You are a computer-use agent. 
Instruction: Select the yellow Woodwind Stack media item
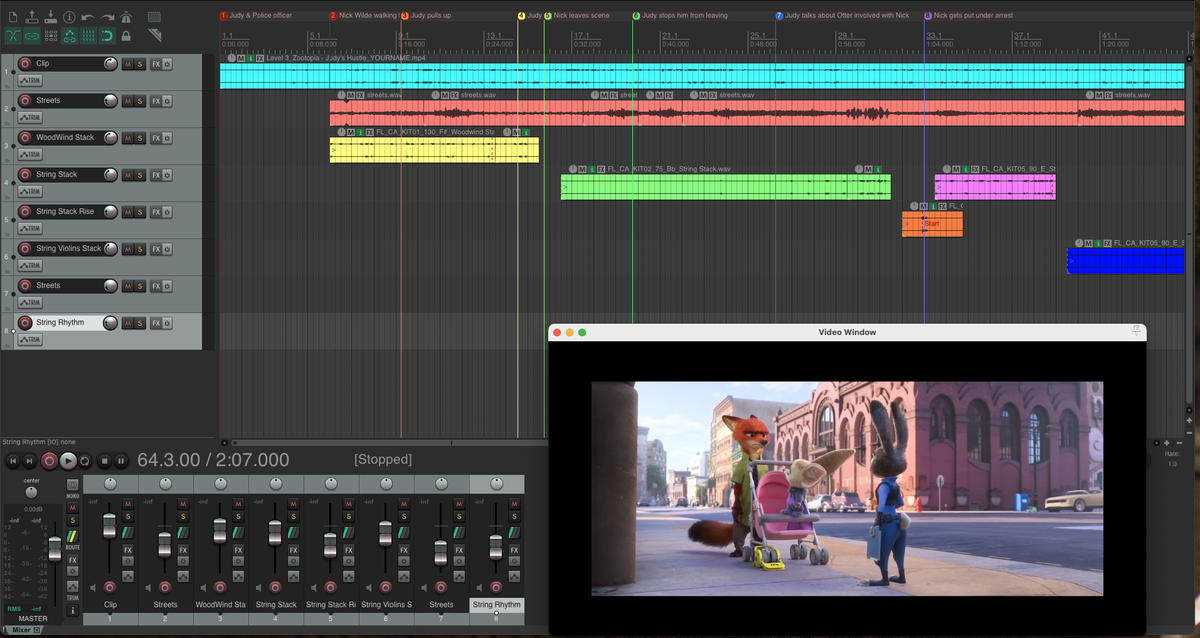tap(434, 150)
